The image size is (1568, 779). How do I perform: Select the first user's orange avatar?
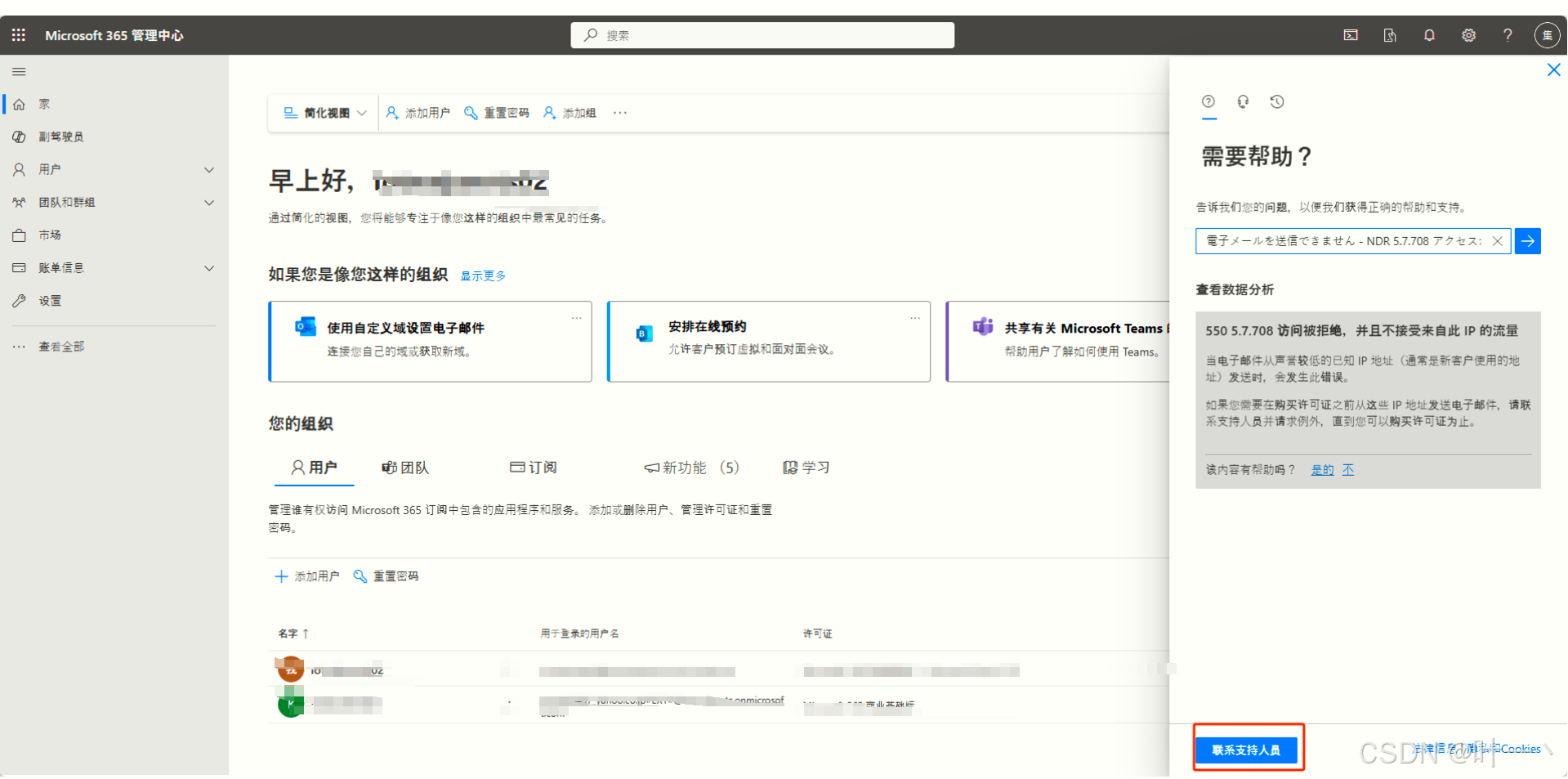(291, 669)
